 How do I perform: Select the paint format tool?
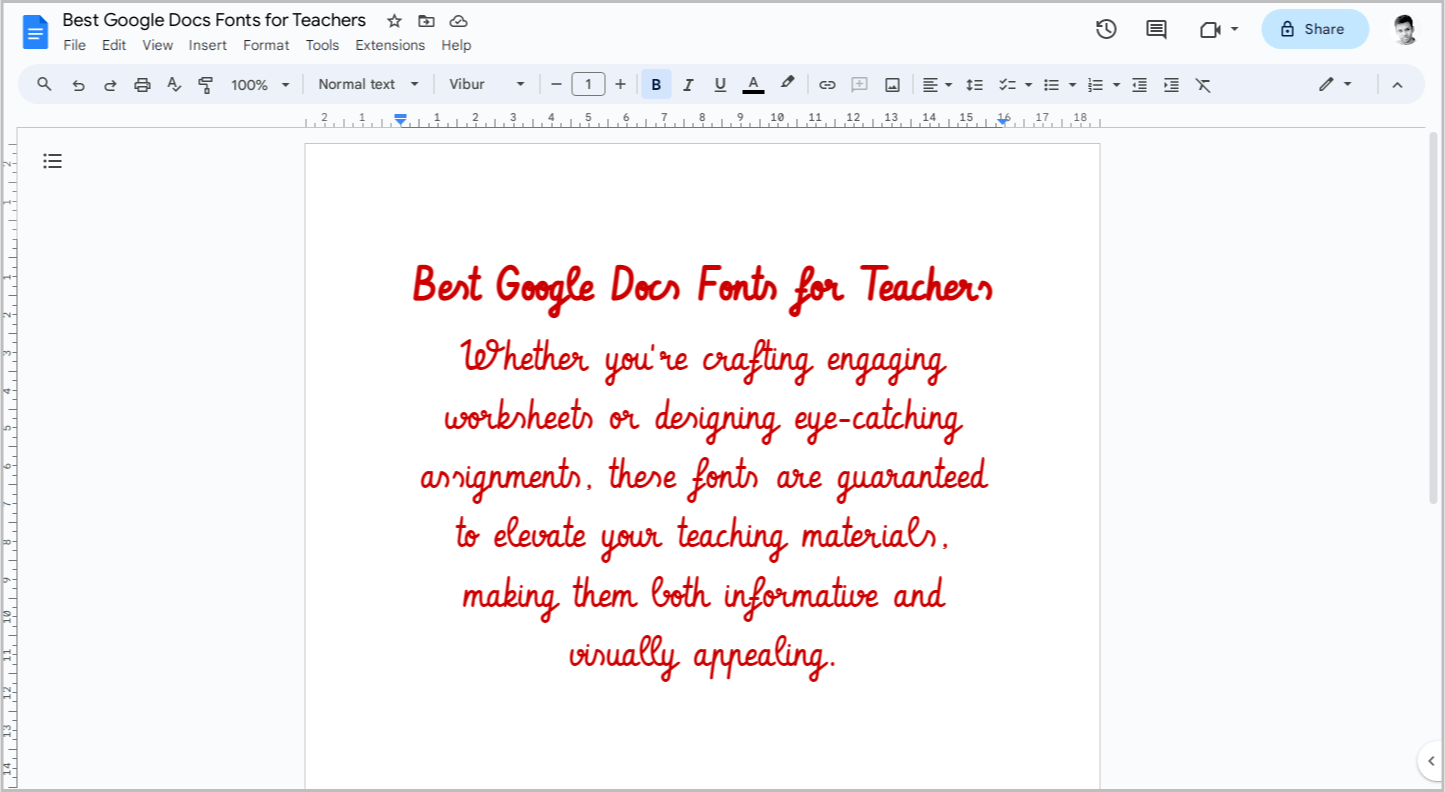205,84
